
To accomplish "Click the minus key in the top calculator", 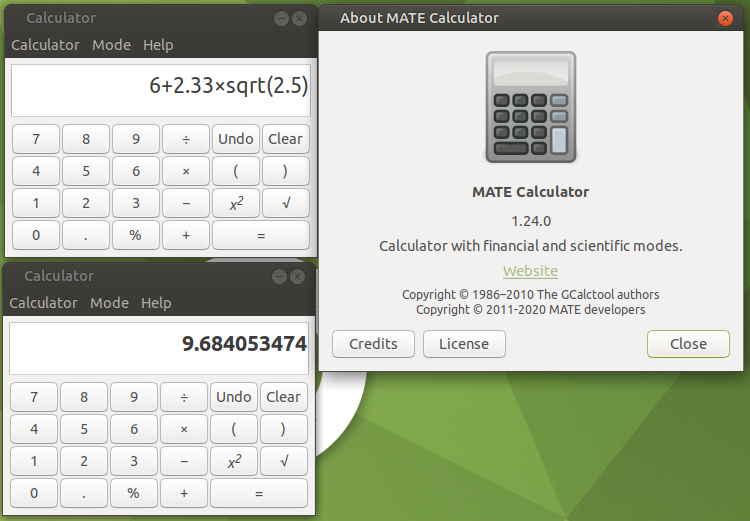I will (x=186, y=203).
